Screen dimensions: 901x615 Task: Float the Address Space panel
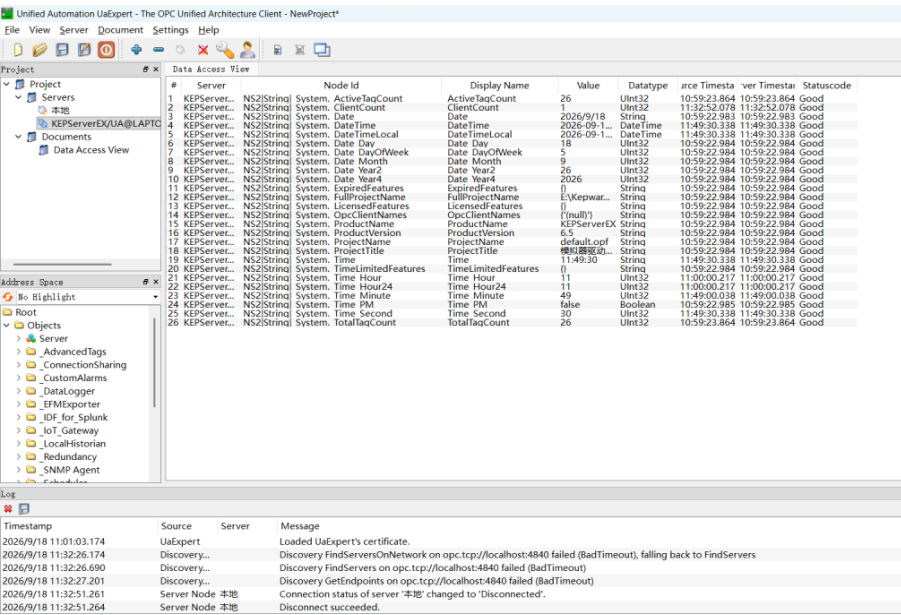(146, 282)
